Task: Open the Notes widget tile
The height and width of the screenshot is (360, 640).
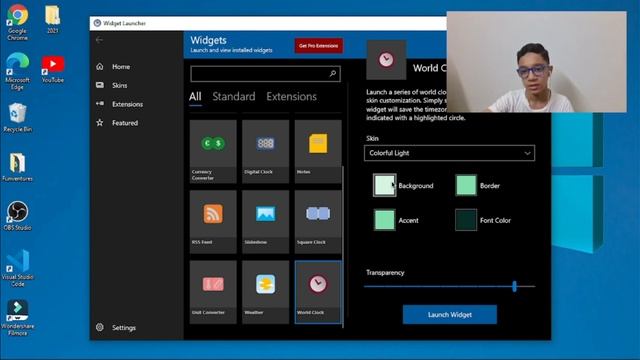Action: point(318,151)
